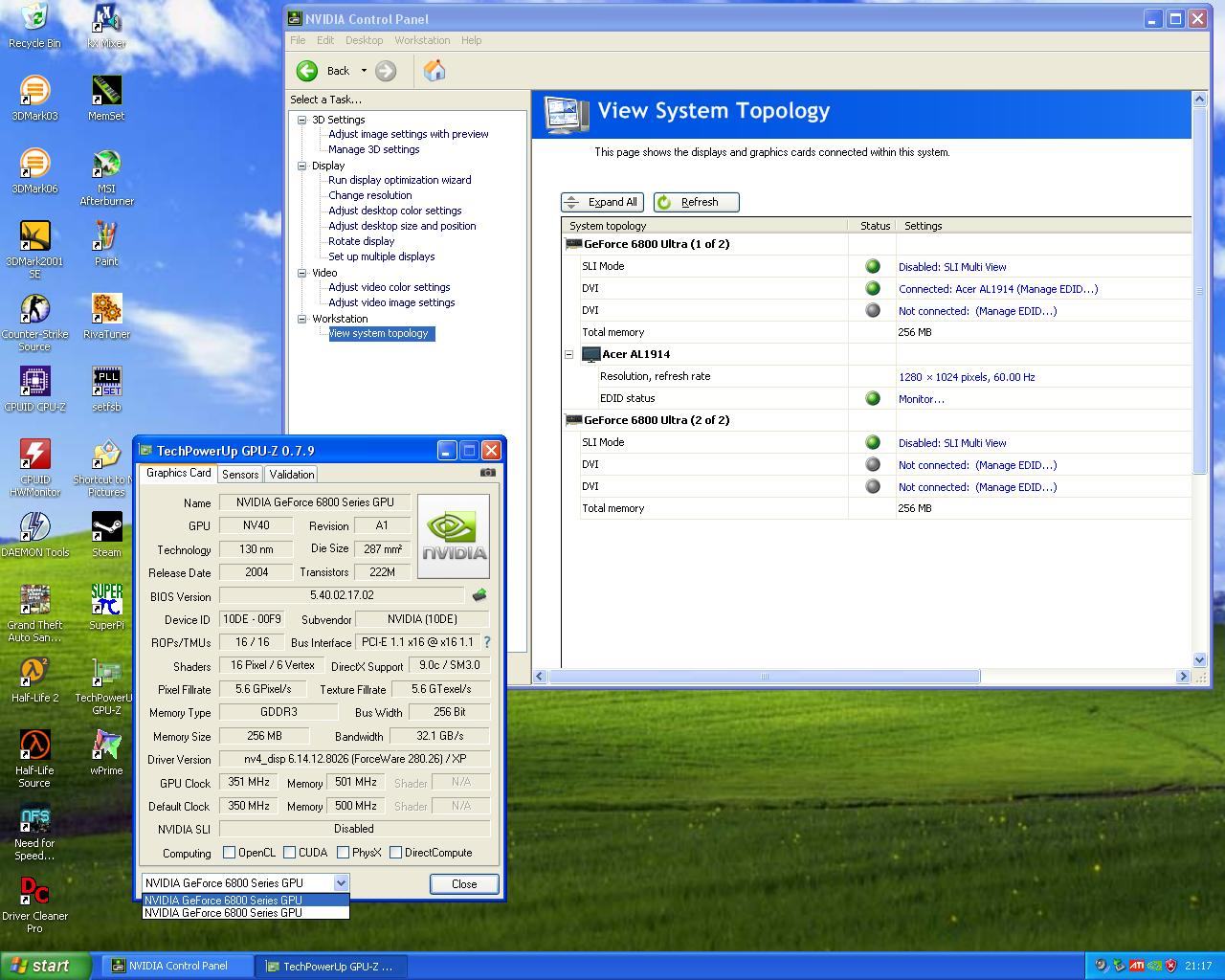Open the Help menu
This screenshot has width=1225, height=980.
(x=471, y=40)
